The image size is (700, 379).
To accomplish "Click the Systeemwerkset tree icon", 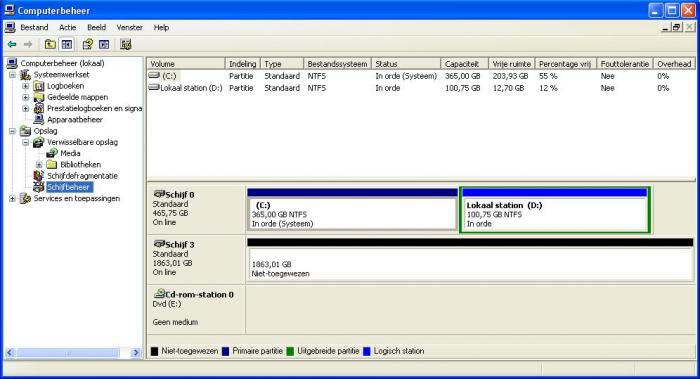I will point(26,75).
